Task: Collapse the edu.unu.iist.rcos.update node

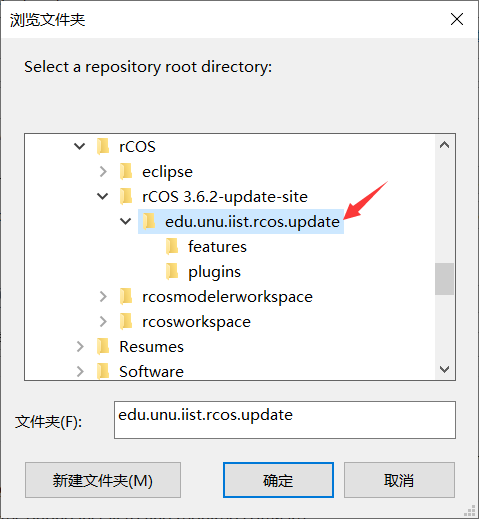Action: click(x=125, y=221)
